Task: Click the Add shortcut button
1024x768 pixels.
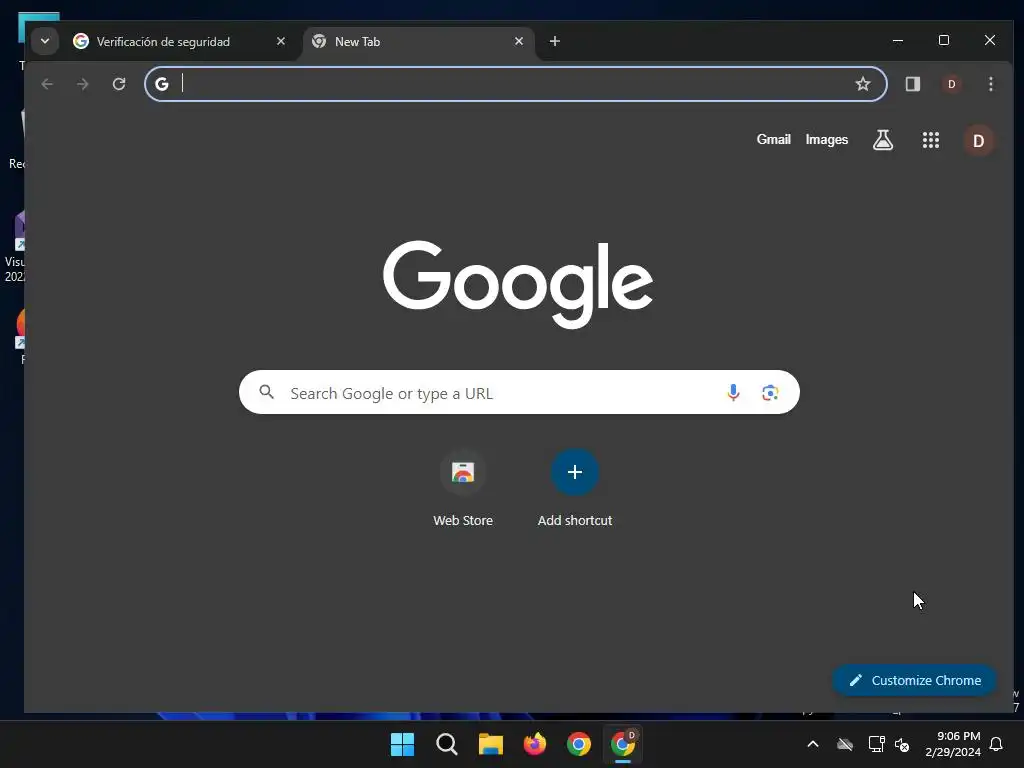Action: click(x=575, y=488)
